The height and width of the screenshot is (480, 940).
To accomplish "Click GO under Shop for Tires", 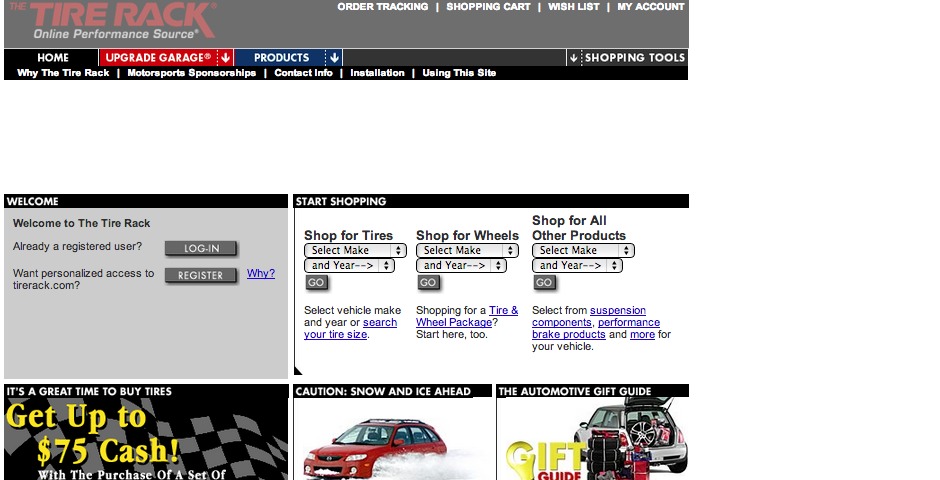I will coord(317,283).
